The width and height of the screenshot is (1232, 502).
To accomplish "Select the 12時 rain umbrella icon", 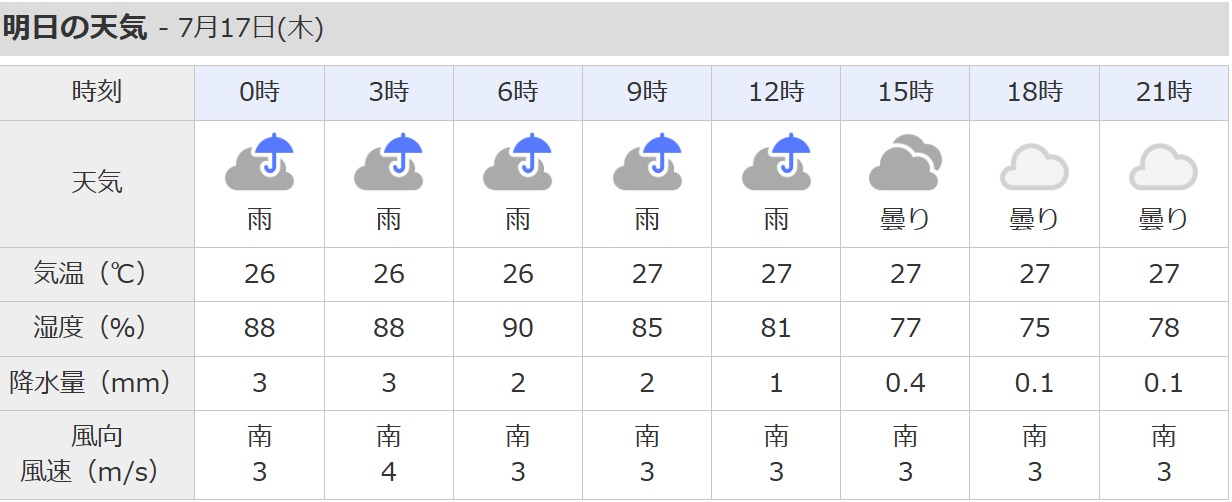I will pos(776,162).
